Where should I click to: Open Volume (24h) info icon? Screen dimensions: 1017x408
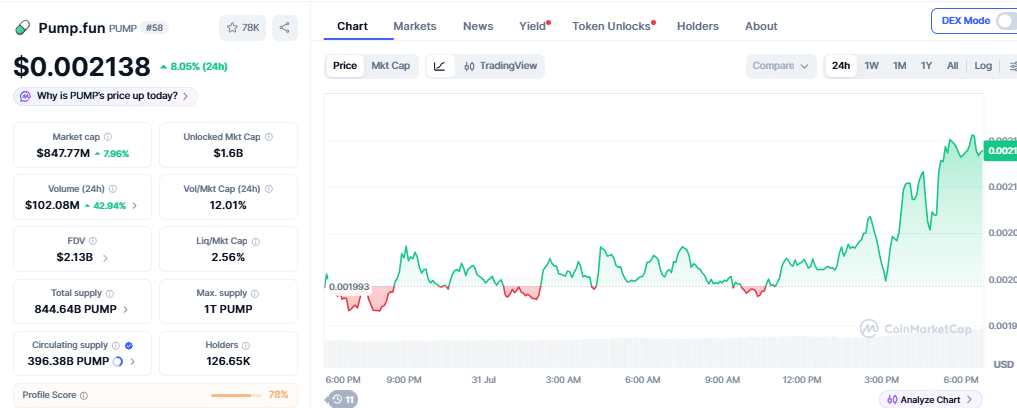[x=112, y=189]
